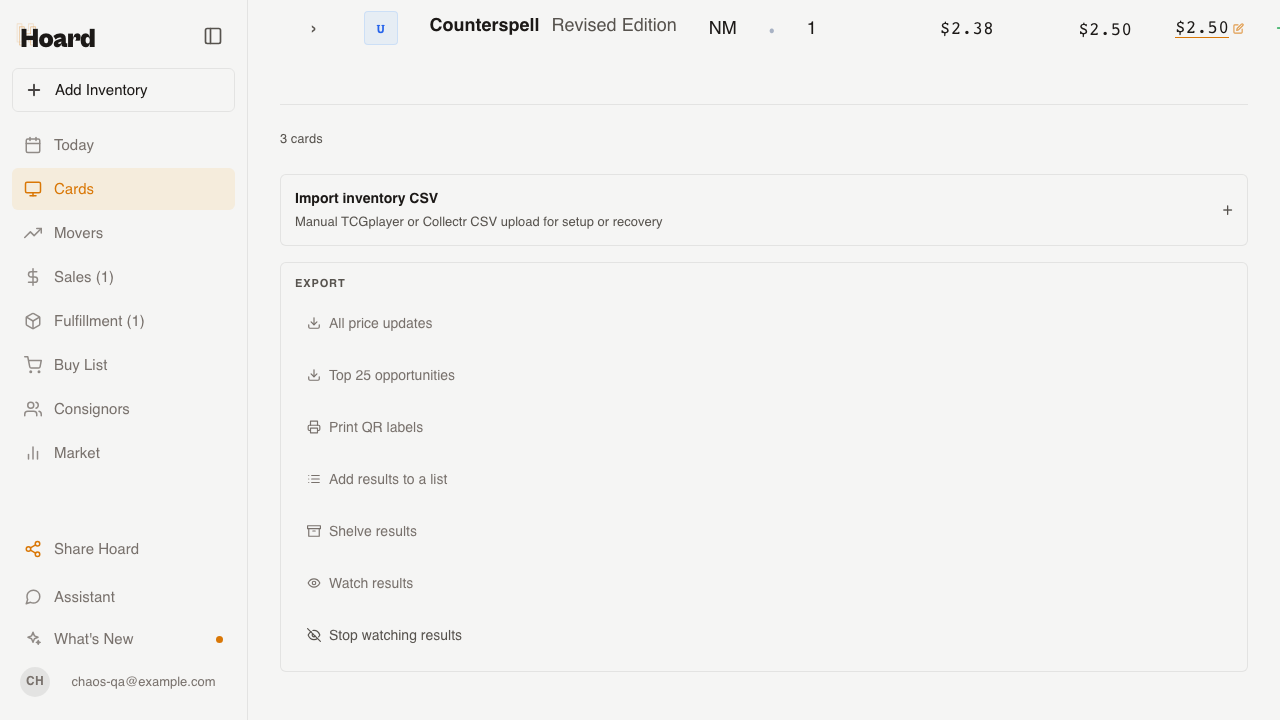
Task: Click Add results to a list
Action: 376,479
